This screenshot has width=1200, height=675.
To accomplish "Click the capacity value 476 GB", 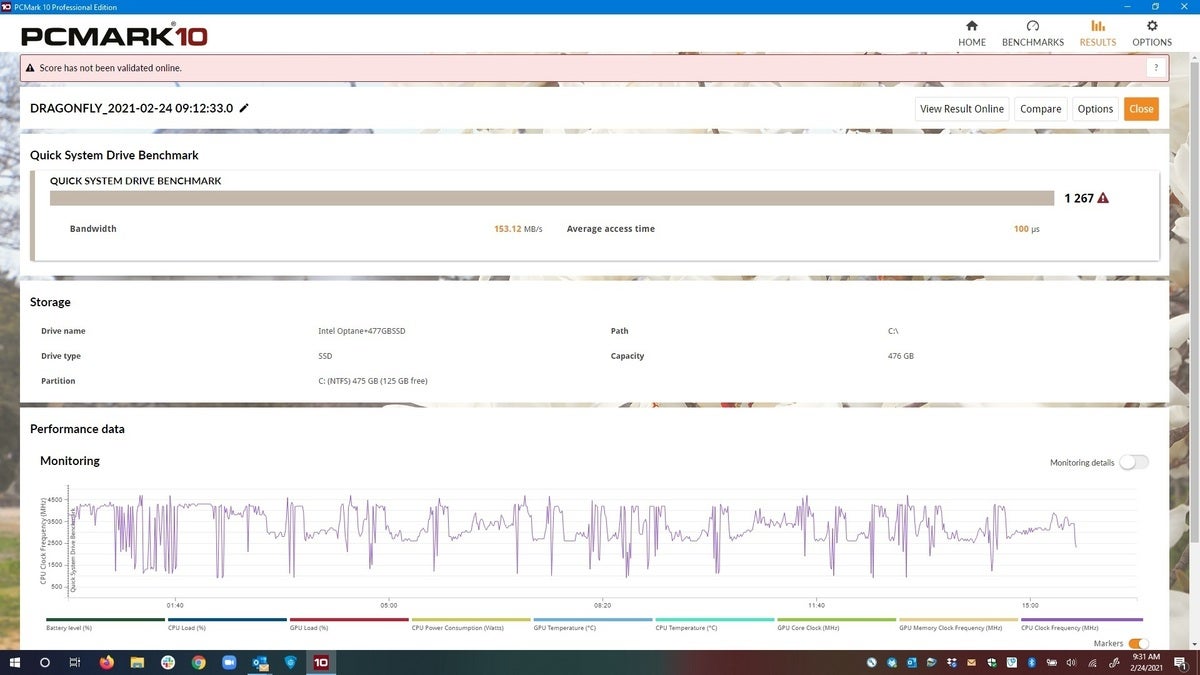I will coord(901,356).
